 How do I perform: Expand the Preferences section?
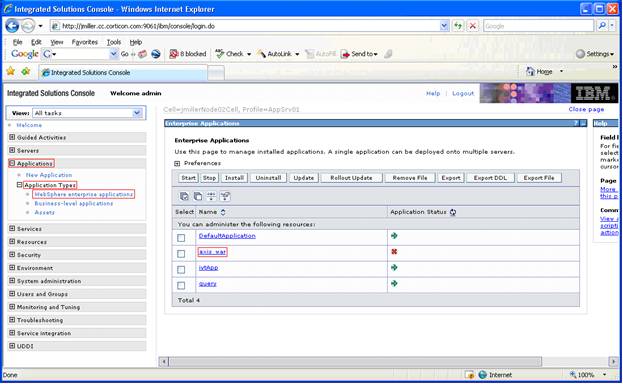click(177, 163)
